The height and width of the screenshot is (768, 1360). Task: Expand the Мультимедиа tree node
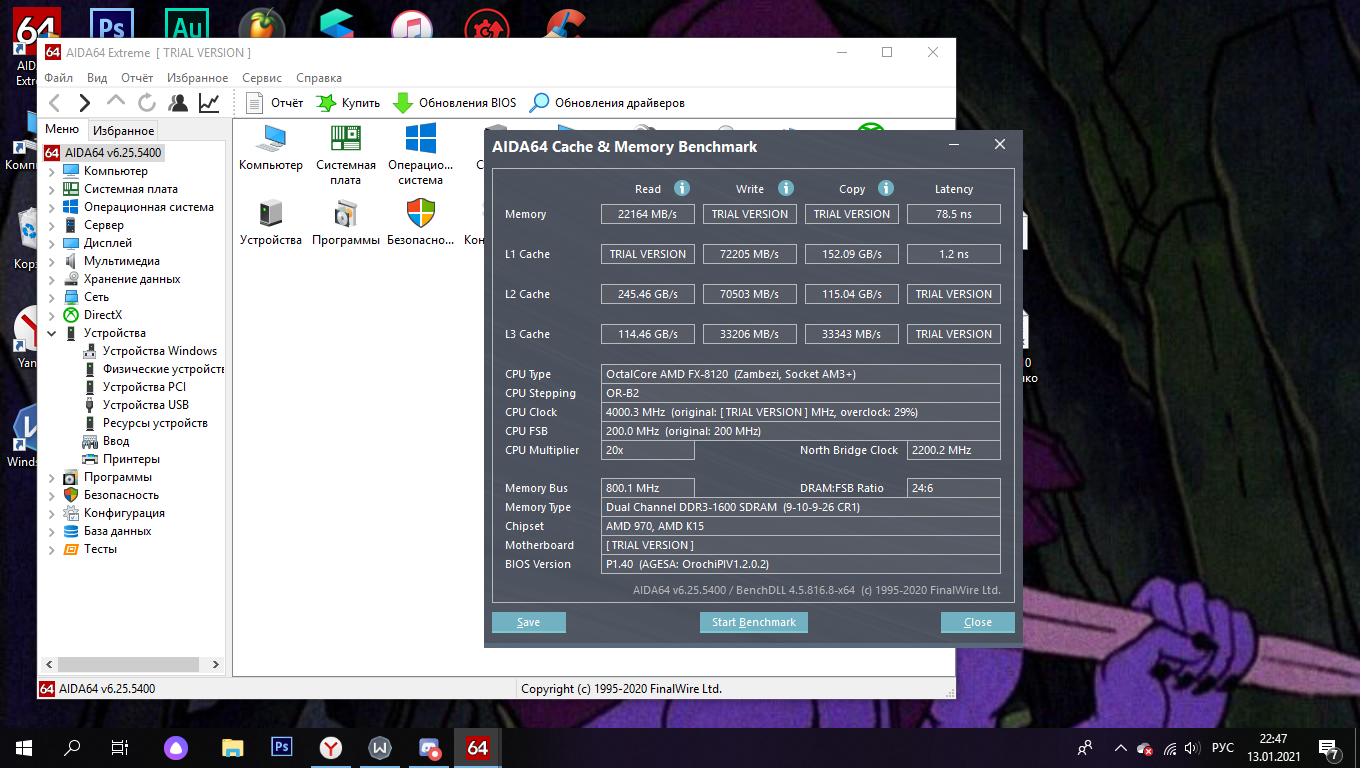[52, 261]
